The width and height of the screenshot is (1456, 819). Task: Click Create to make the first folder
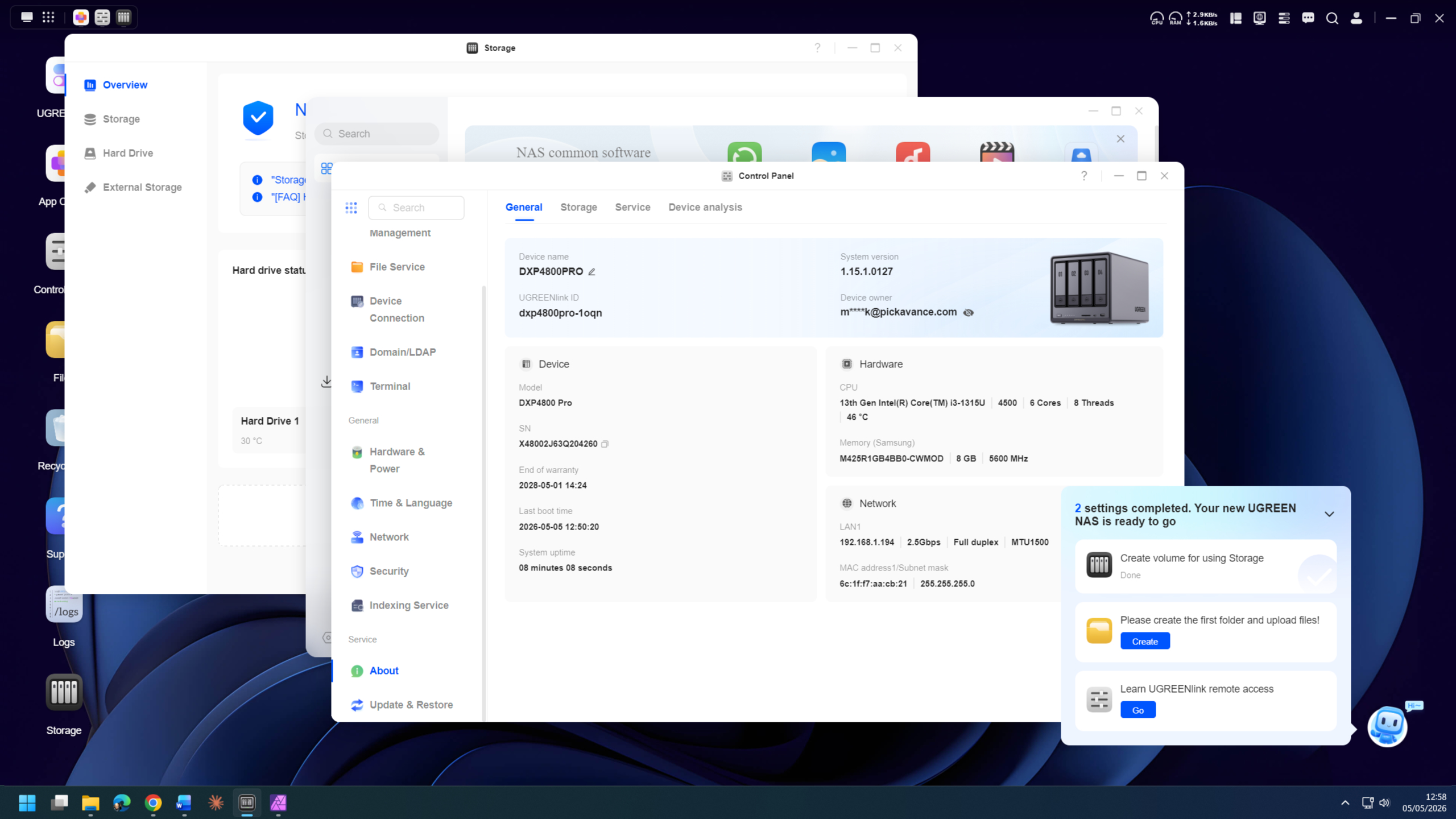coord(1145,641)
